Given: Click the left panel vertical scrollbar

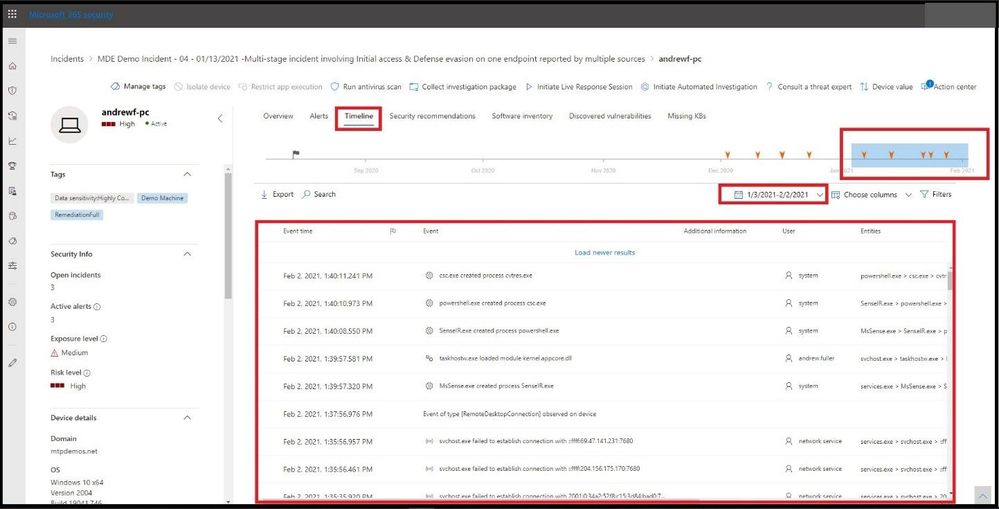Looking at the screenshot, I should click(228, 234).
